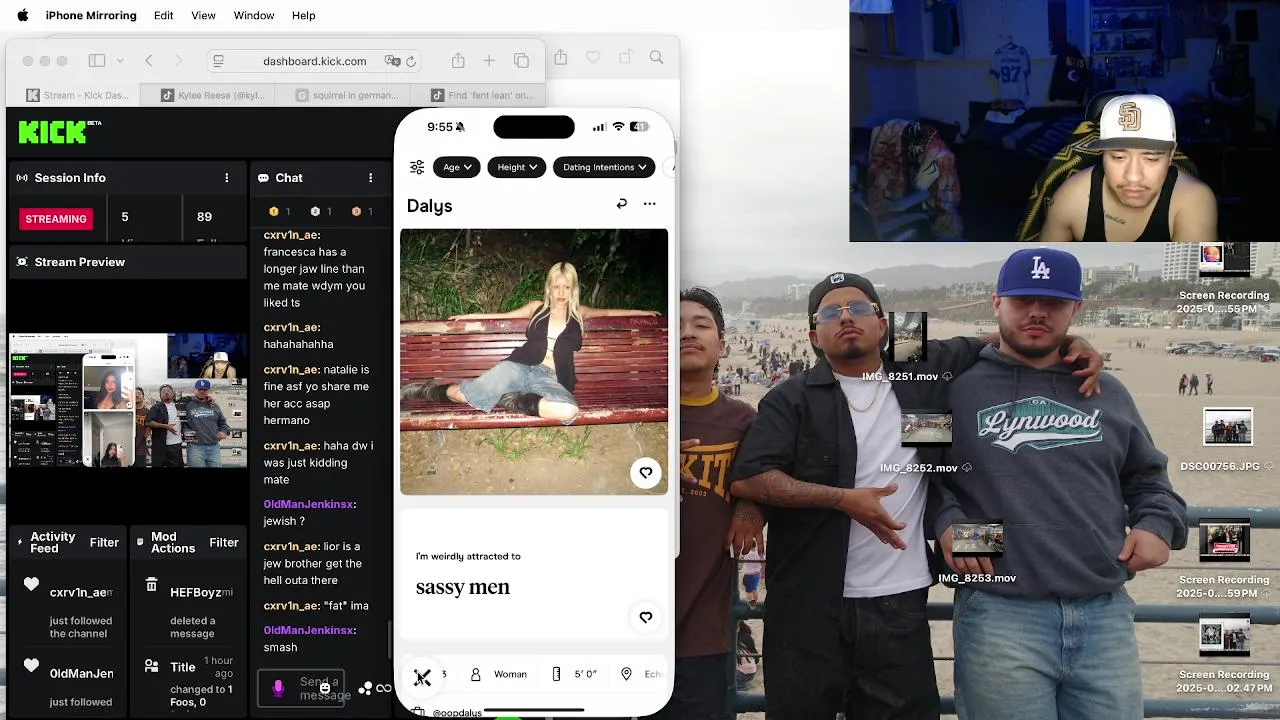Screen dimensions: 1280x720
Task: Click the 5' 0" height info on profile
Action: 574,674
